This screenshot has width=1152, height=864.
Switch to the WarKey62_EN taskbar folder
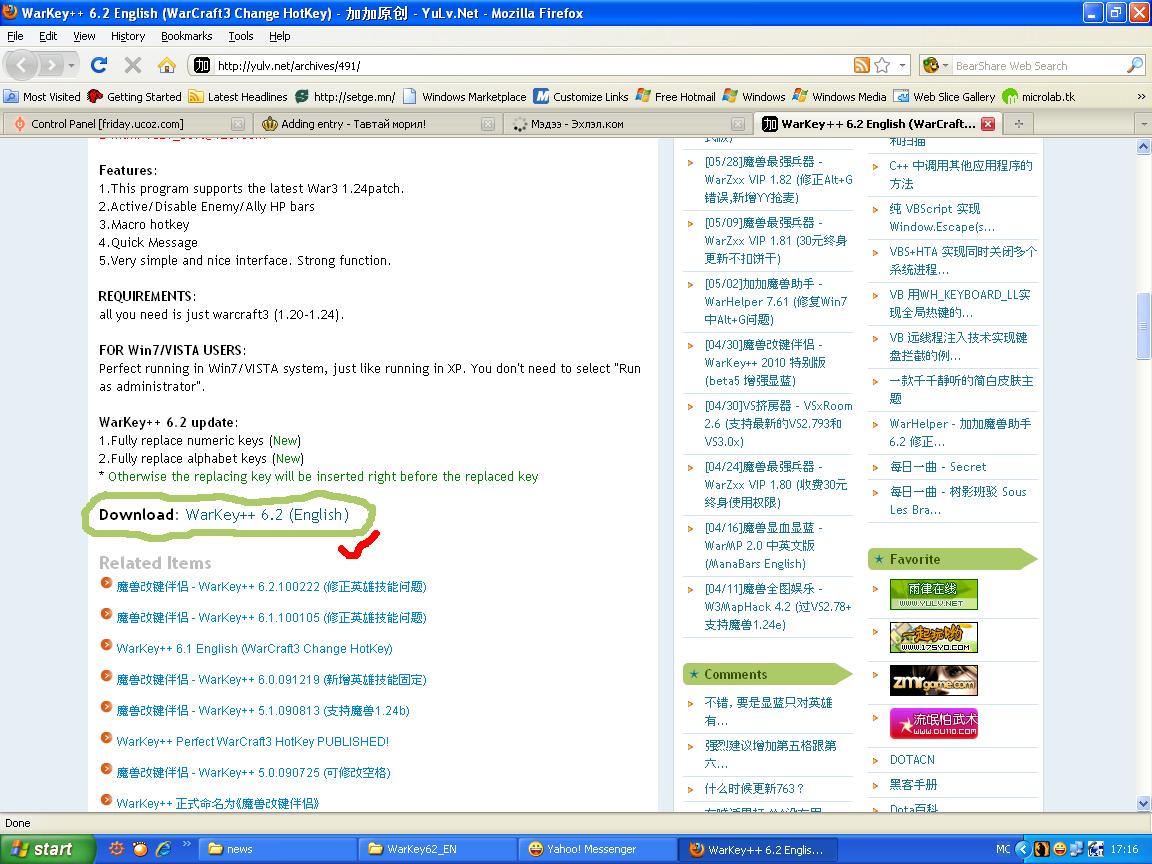click(x=439, y=849)
